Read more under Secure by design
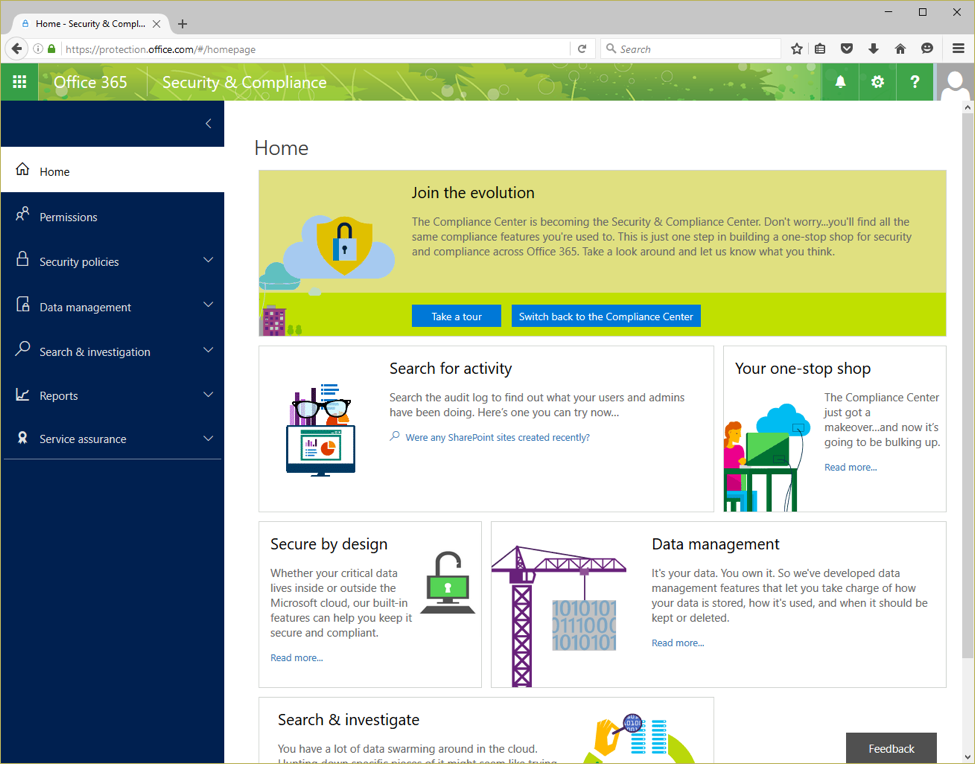 click(297, 658)
